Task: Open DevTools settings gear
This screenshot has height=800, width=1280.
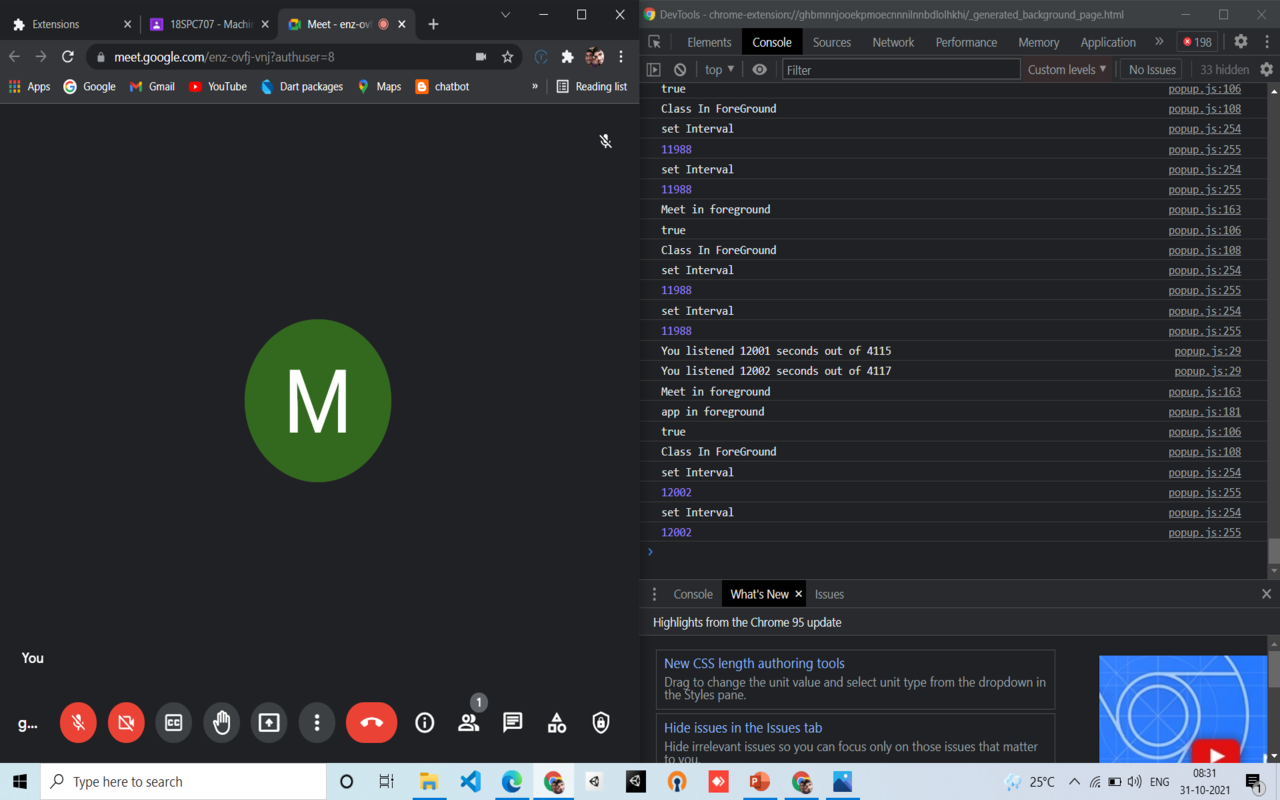Action: (x=1241, y=42)
